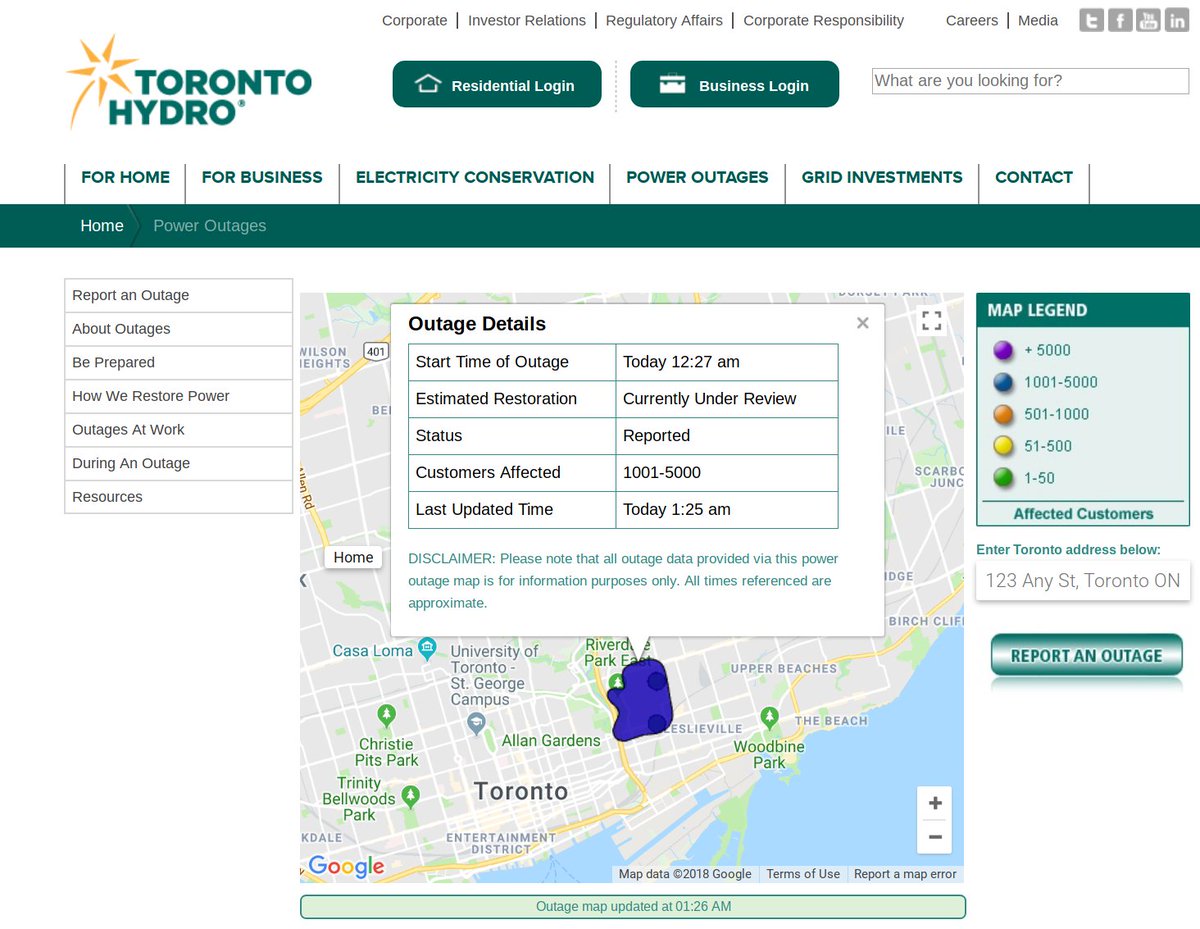The height and width of the screenshot is (929, 1200).
Task: Open Business Login
Action: pos(734,84)
